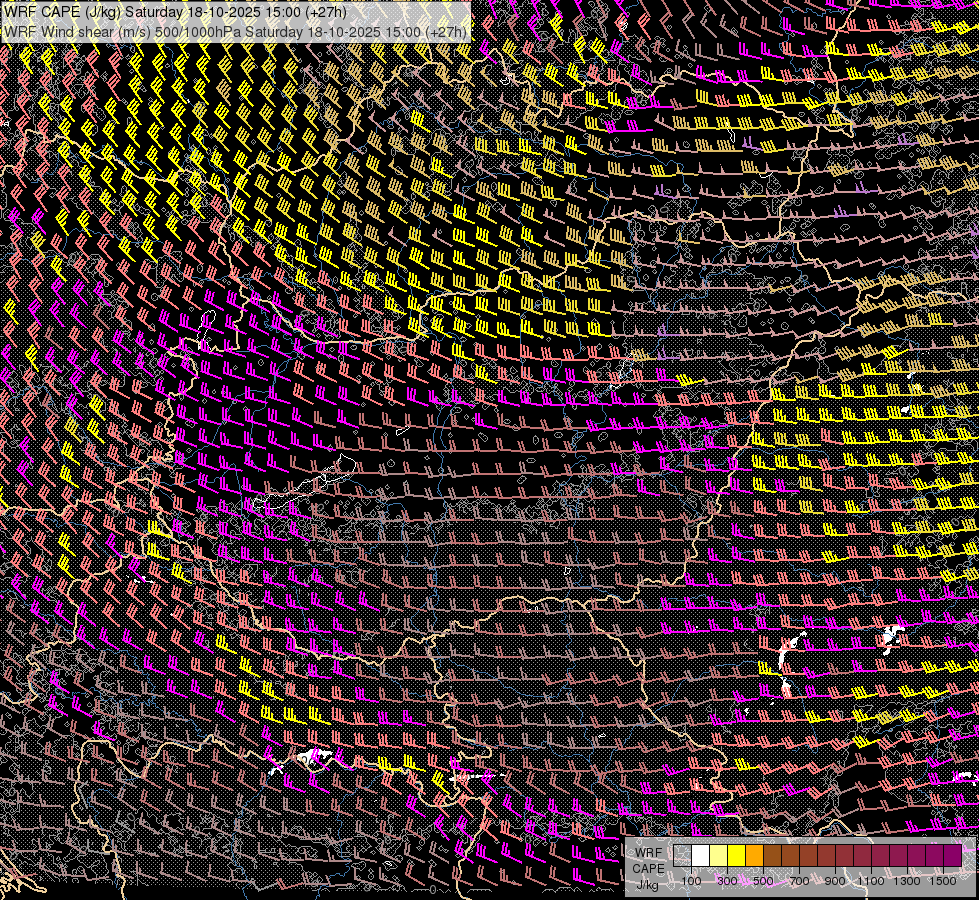Viewport: 979px width, 900px height.
Task: Select the 900 tick label in legend
Action: point(835,881)
